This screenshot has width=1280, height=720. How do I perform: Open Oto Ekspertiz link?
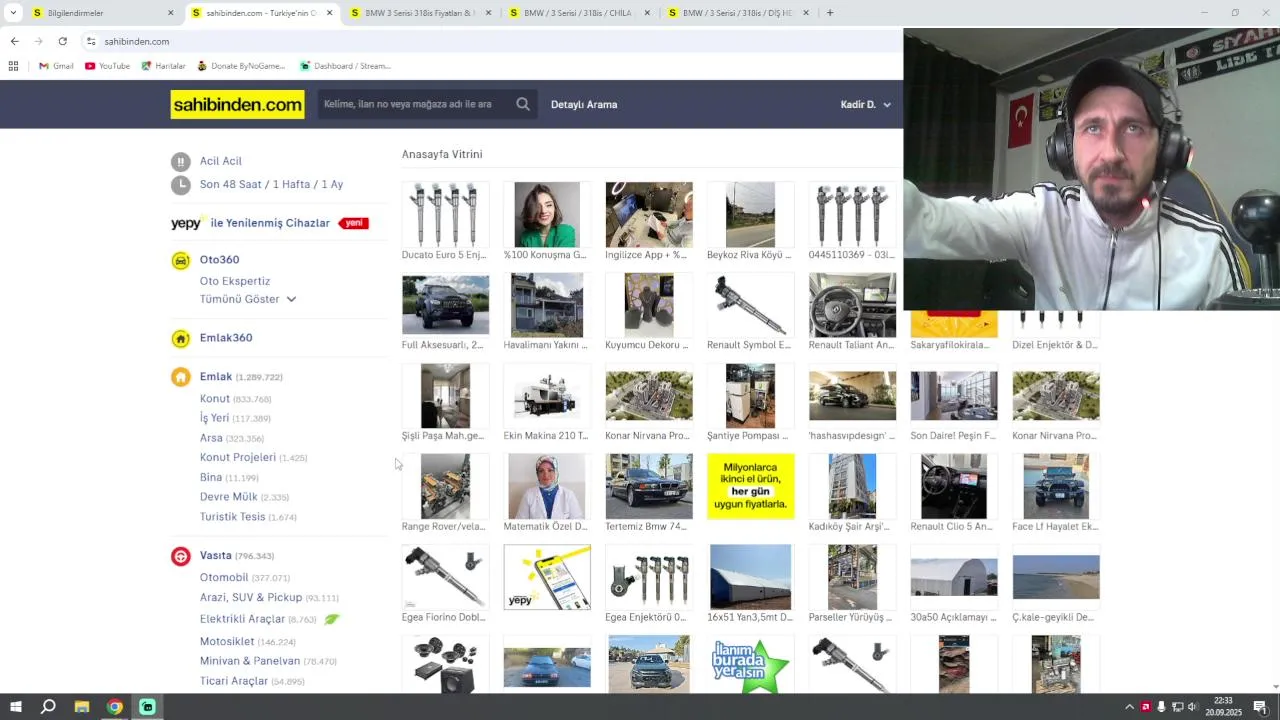click(235, 281)
